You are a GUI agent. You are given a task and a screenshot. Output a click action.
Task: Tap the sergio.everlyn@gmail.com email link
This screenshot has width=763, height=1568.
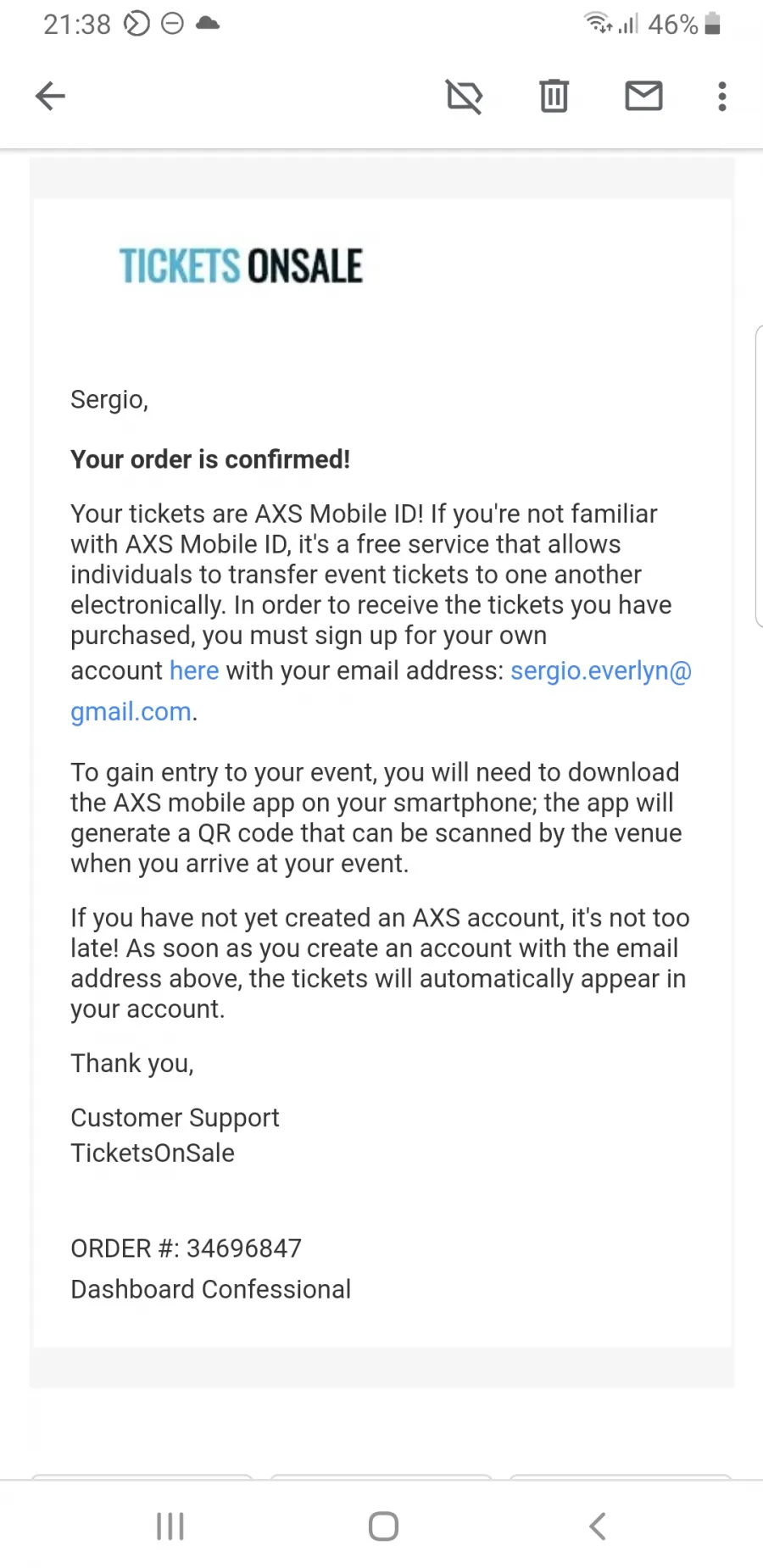tap(600, 670)
